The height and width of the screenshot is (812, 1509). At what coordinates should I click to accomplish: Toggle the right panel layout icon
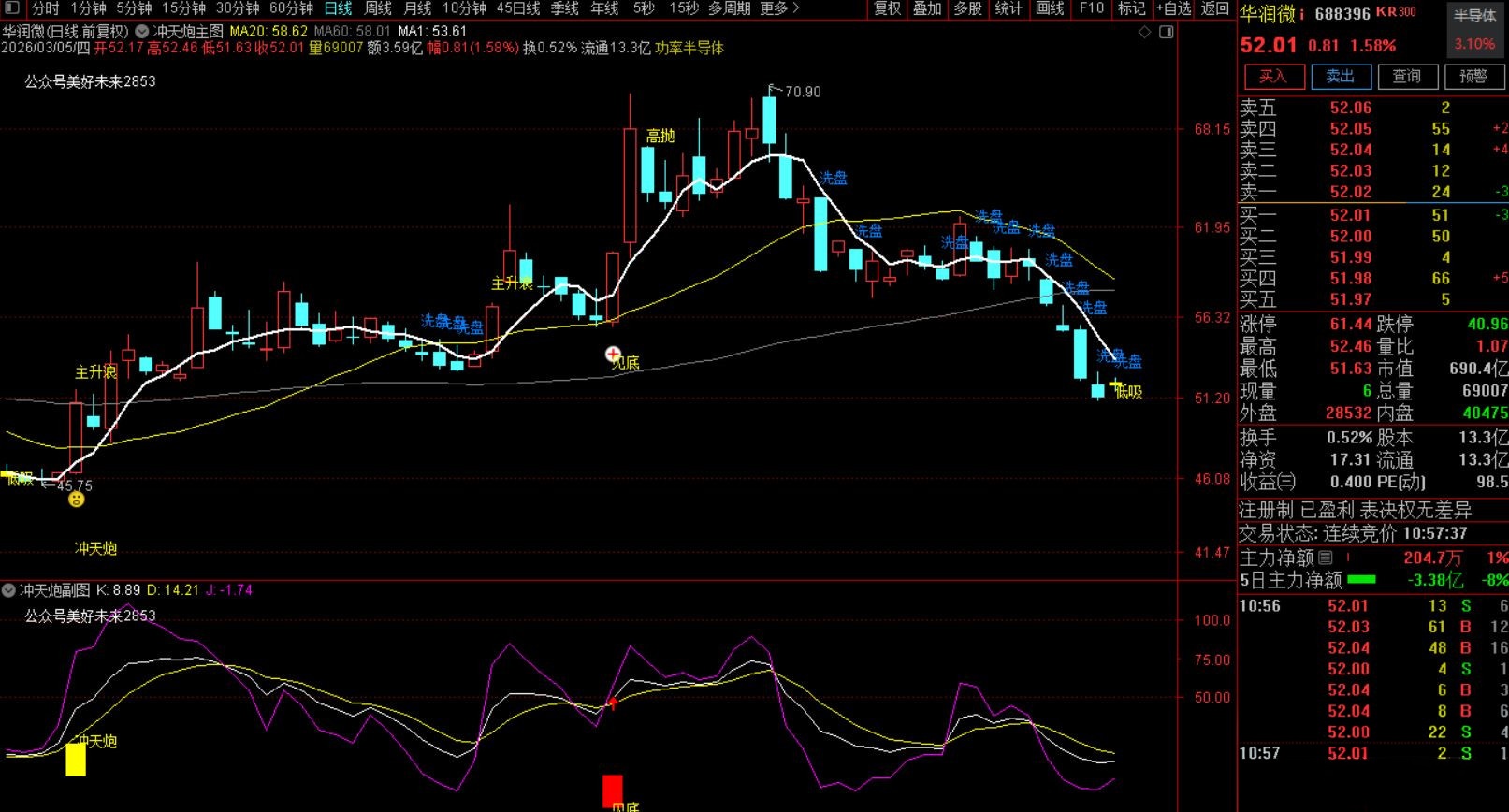pos(1166,32)
